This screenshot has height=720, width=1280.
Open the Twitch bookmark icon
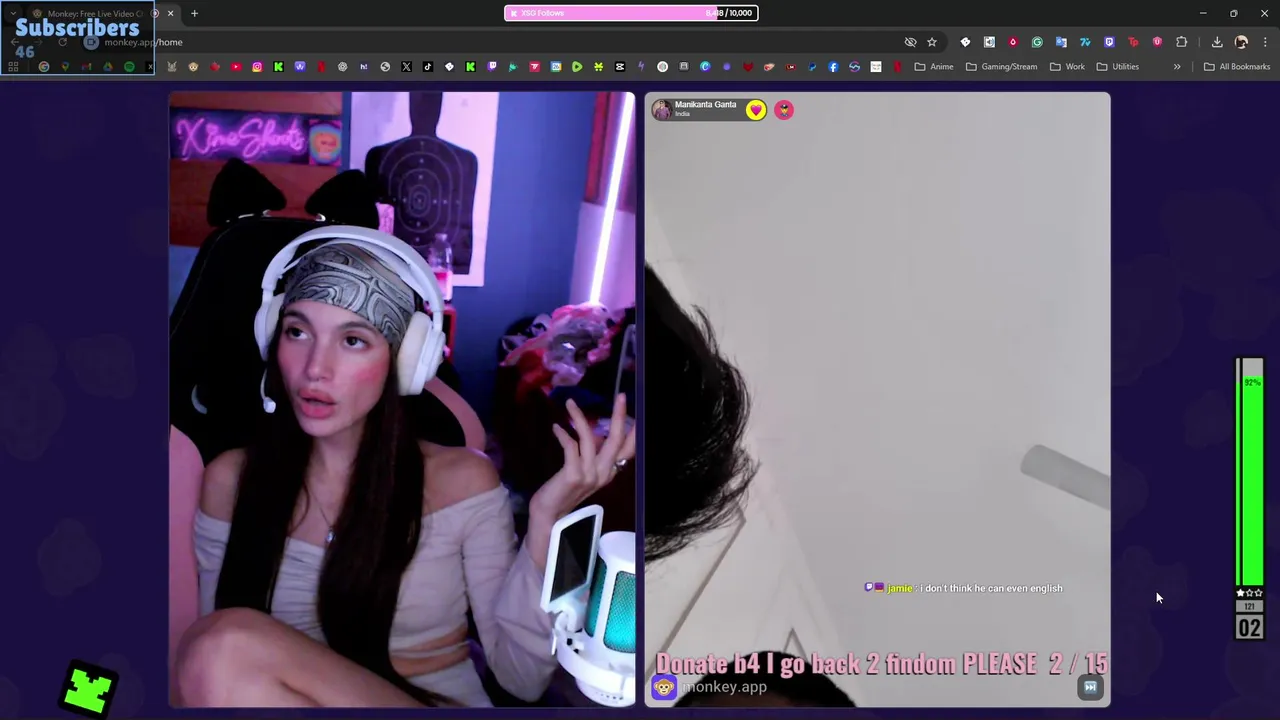pyautogui.click(x=492, y=67)
